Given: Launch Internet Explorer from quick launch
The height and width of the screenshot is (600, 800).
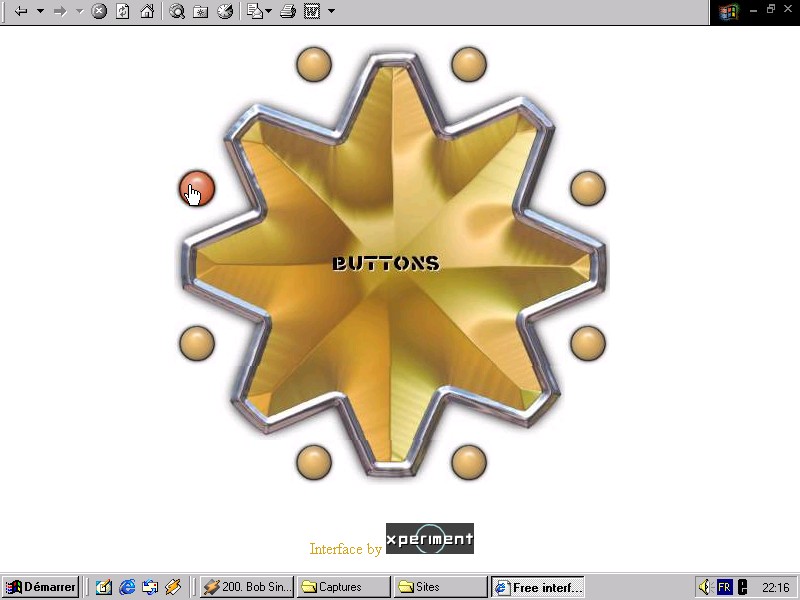Looking at the screenshot, I should pyautogui.click(x=127, y=587).
